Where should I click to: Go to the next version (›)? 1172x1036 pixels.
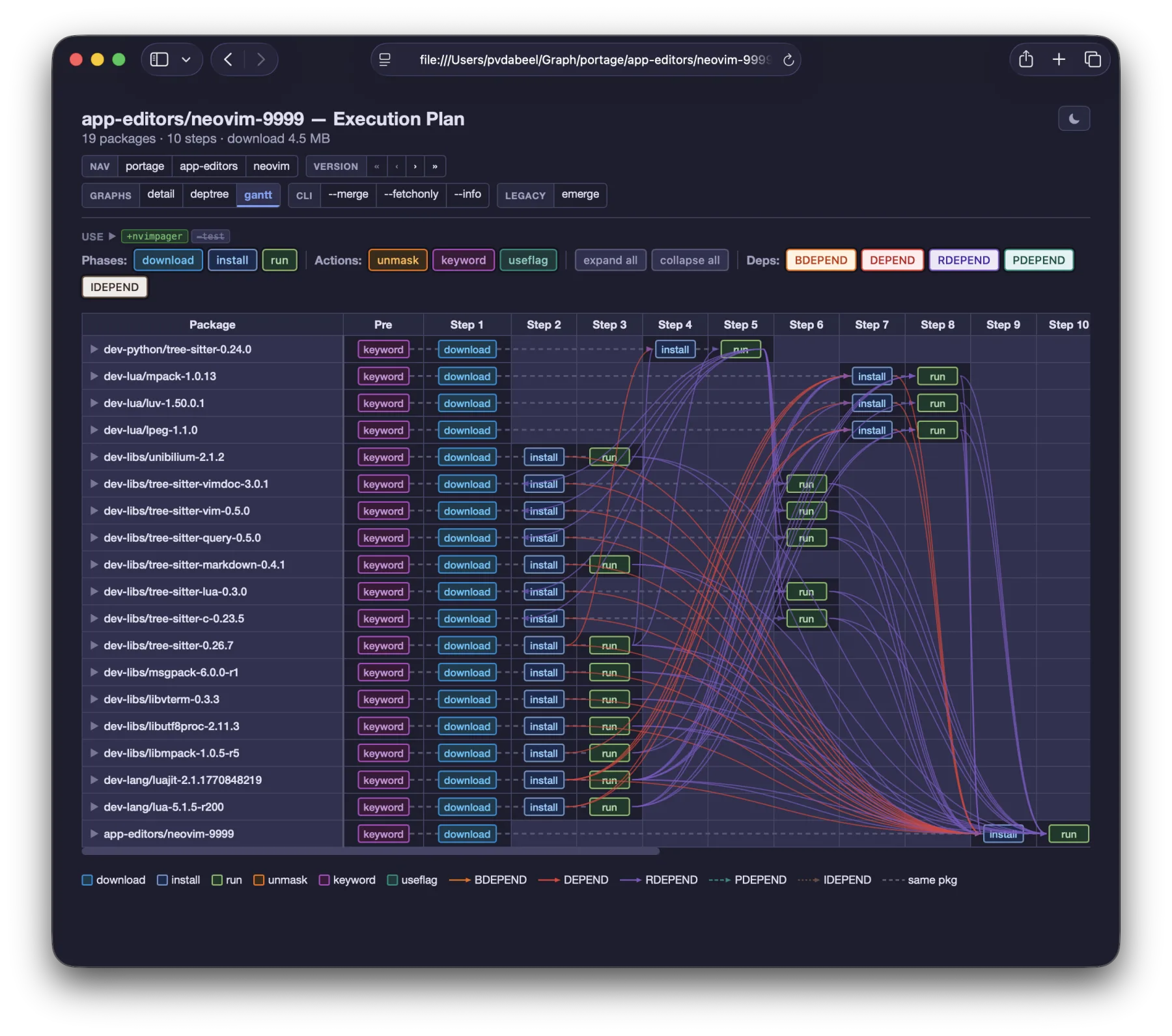(415, 166)
